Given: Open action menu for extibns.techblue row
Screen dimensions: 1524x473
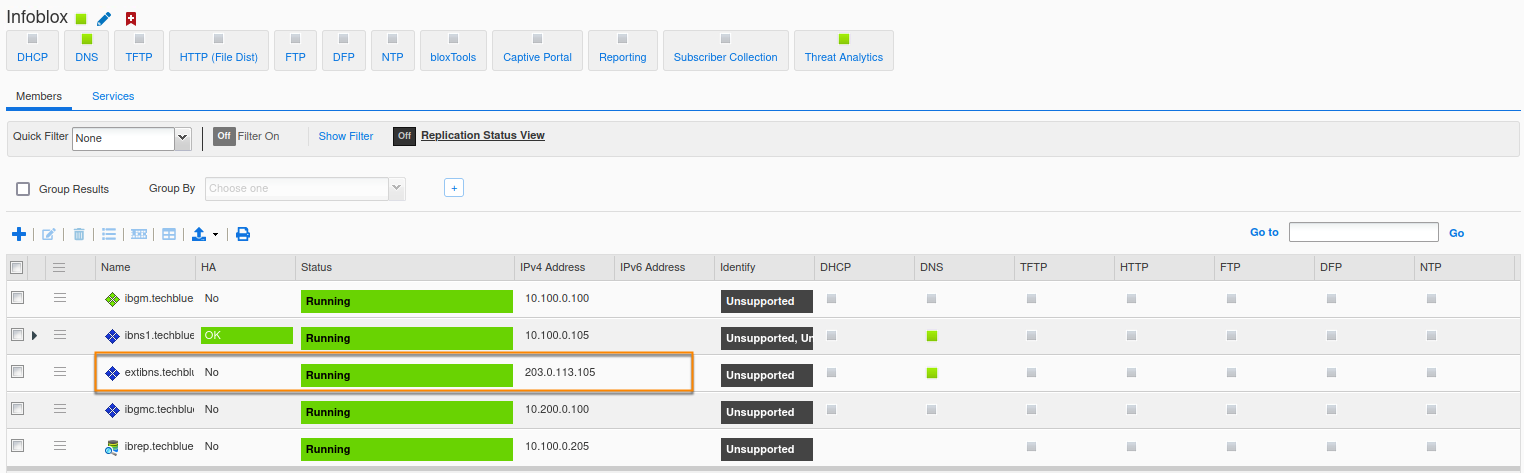Looking at the screenshot, I should (x=59, y=371).
